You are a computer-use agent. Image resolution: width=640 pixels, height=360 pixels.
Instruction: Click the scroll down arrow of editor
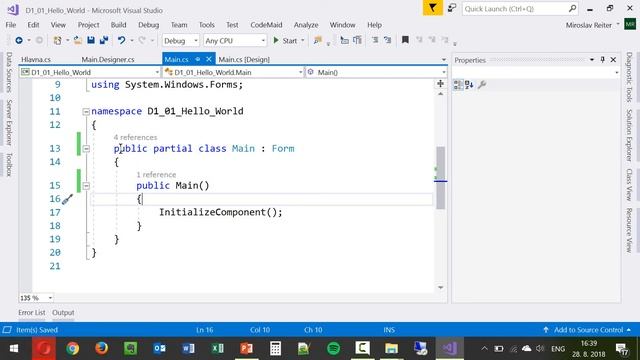440,288
